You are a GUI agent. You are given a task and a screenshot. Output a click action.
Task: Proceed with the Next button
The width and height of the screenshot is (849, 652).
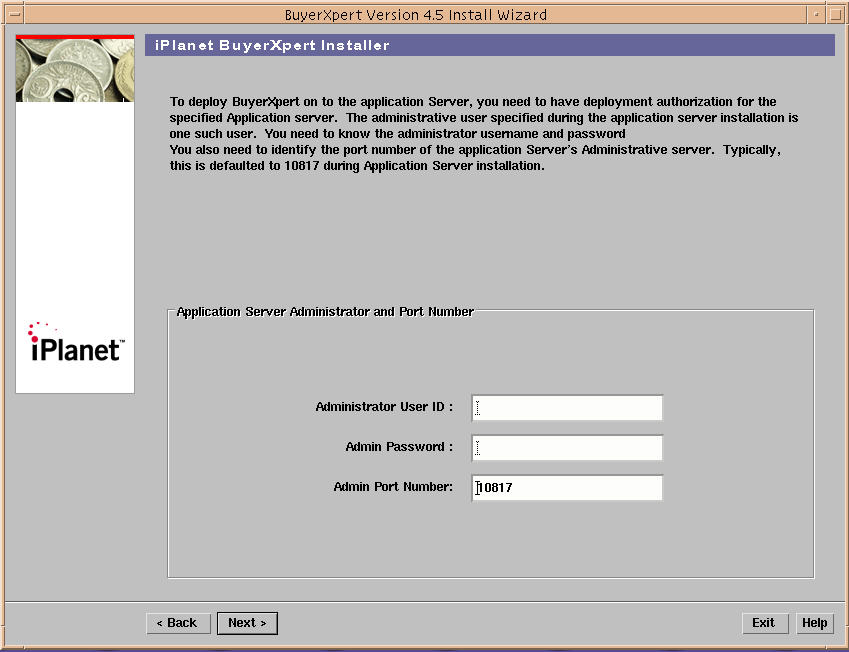[247, 623]
